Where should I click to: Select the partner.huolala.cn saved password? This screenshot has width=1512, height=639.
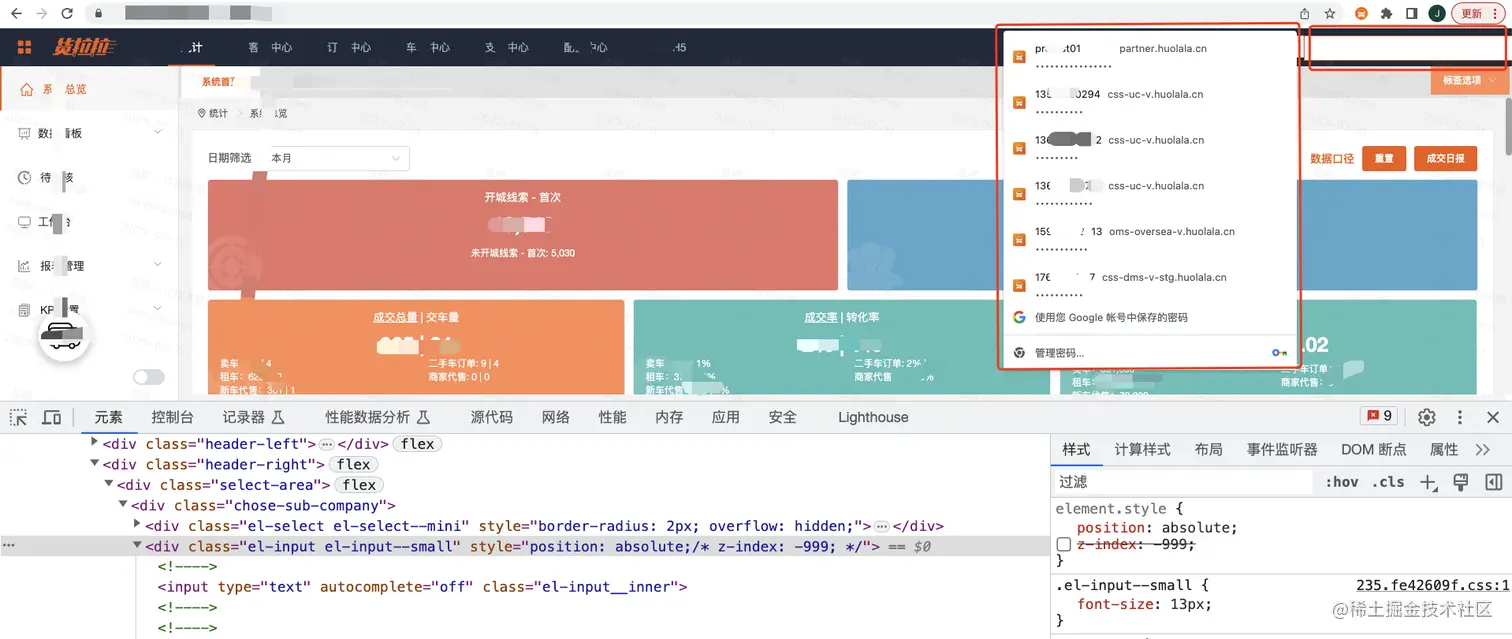pos(1150,57)
